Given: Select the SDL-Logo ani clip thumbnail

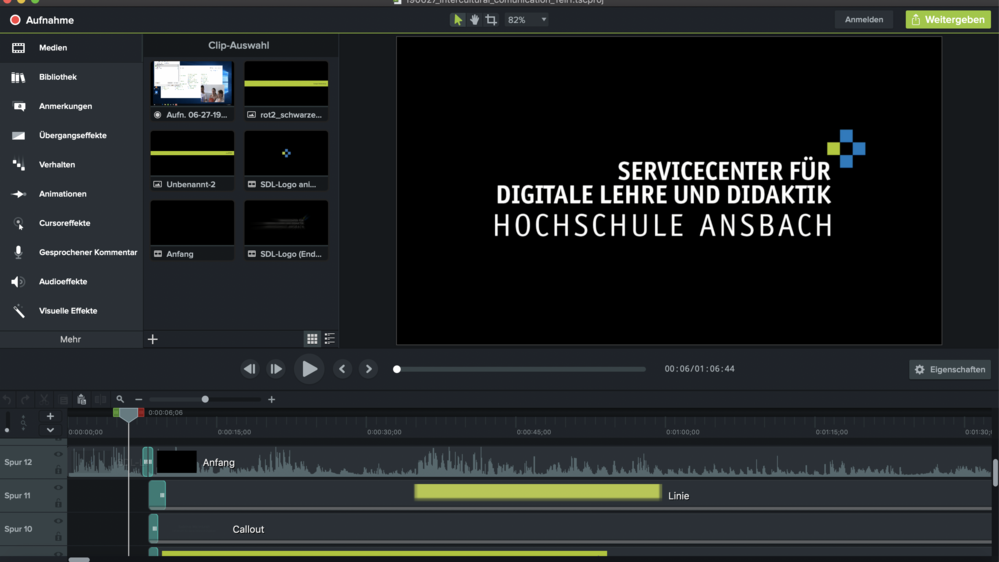Looking at the screenshot, I should coord(286,160).
